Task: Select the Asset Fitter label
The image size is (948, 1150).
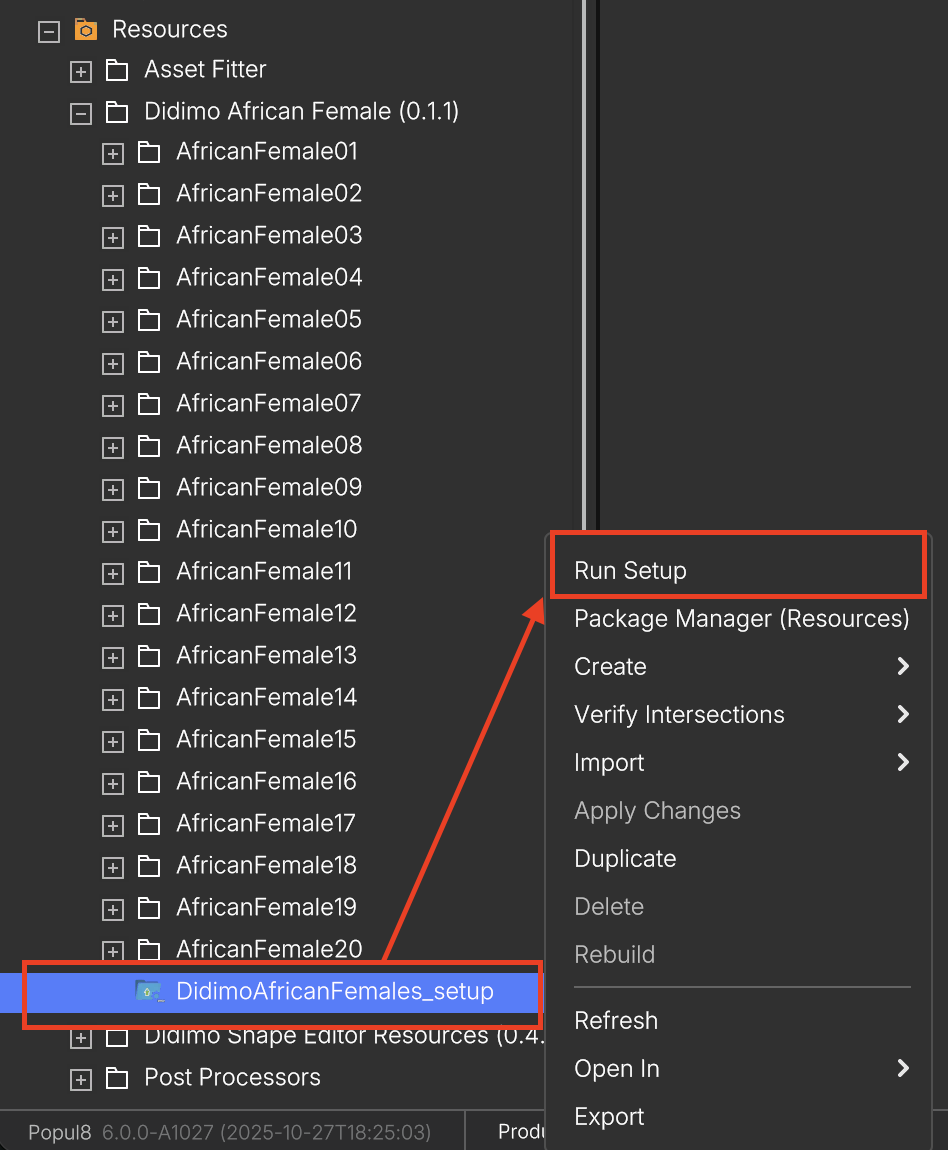Action: click(x=205, y=69)
